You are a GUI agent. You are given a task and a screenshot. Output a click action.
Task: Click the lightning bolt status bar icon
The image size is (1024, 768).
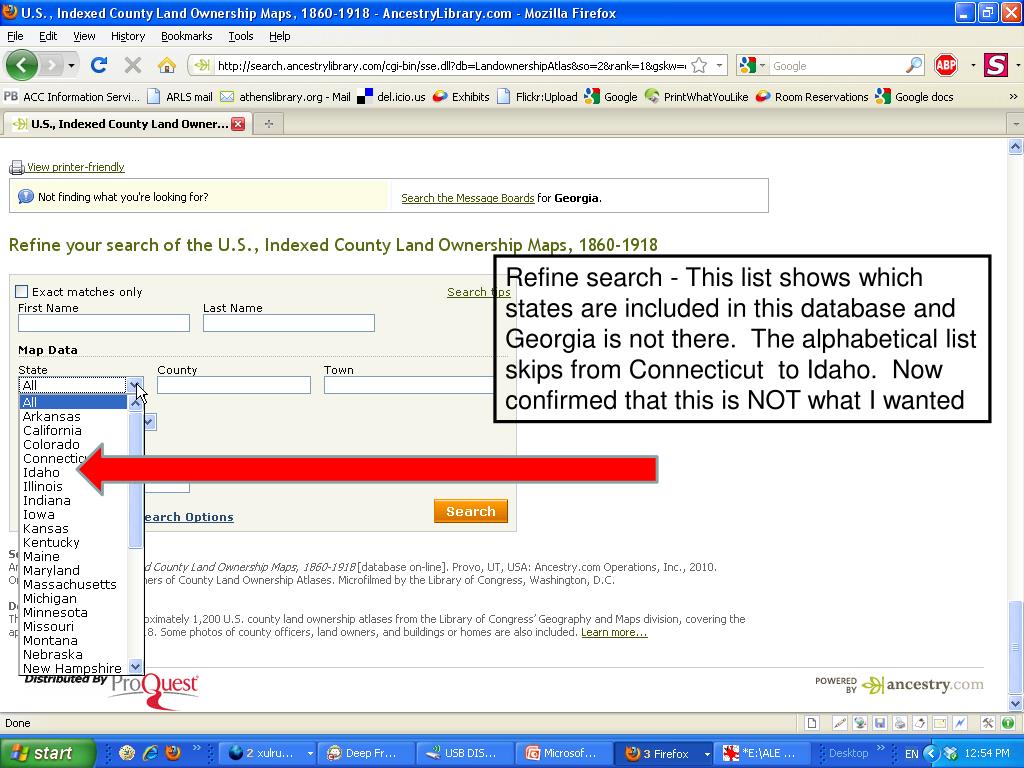(960, 723)
